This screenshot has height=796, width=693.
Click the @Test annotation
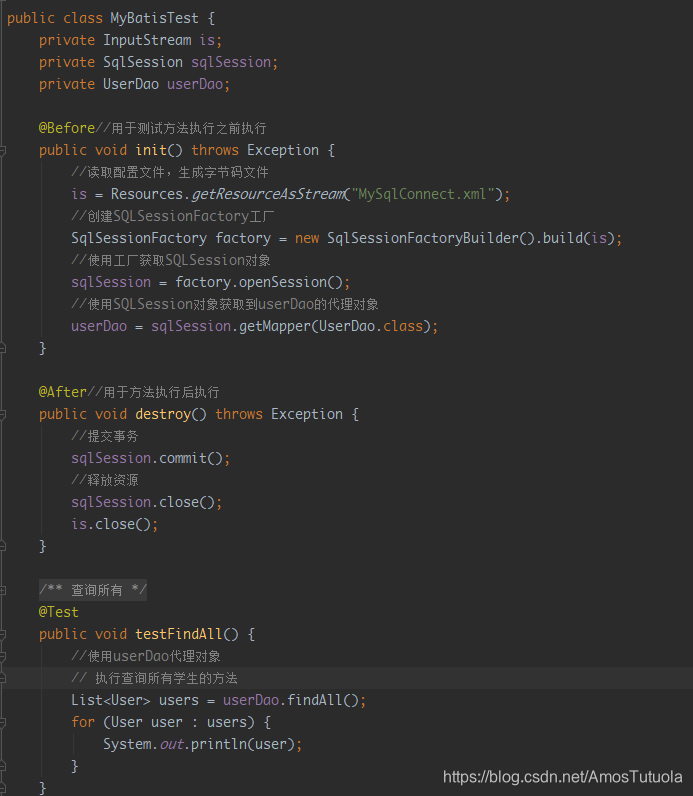[x=58, y=612]
